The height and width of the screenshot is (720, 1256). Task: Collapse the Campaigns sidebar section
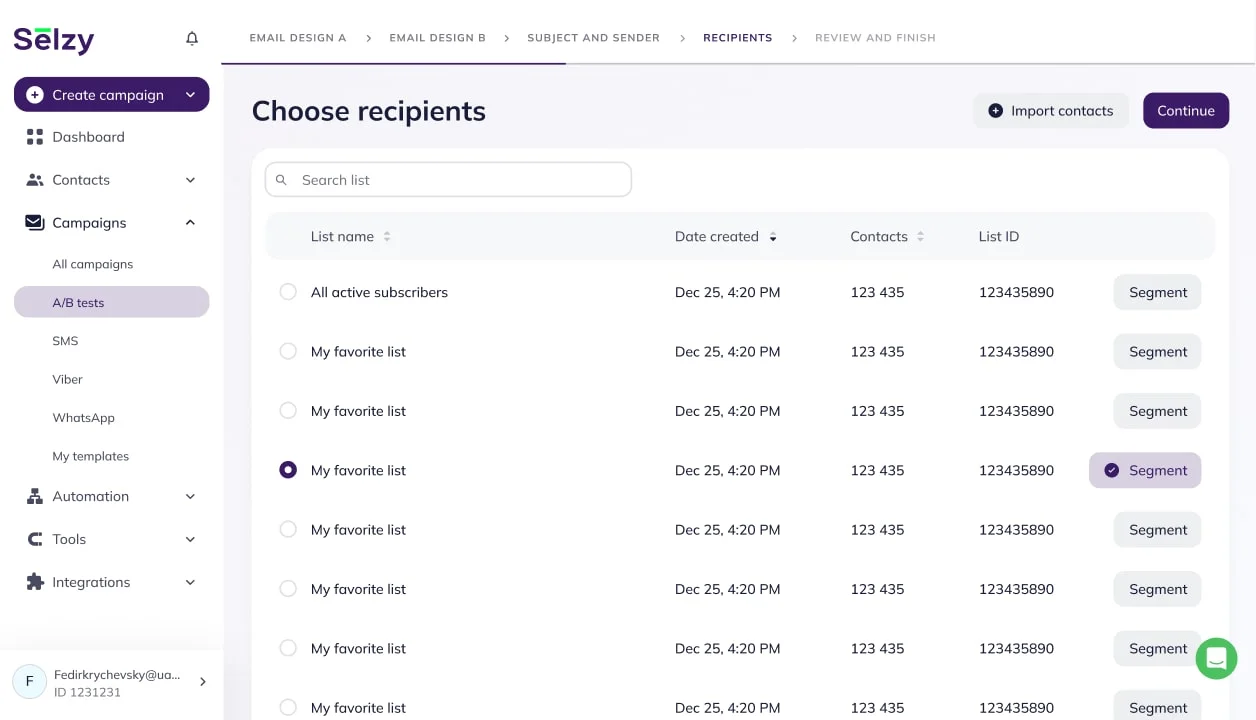190,223
